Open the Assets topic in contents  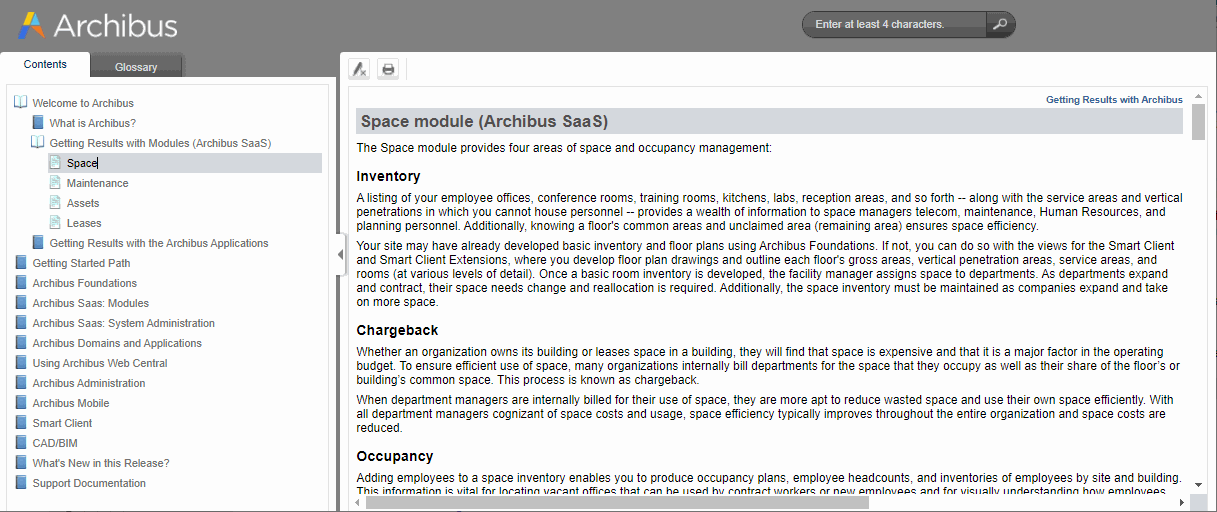(83, 203)
